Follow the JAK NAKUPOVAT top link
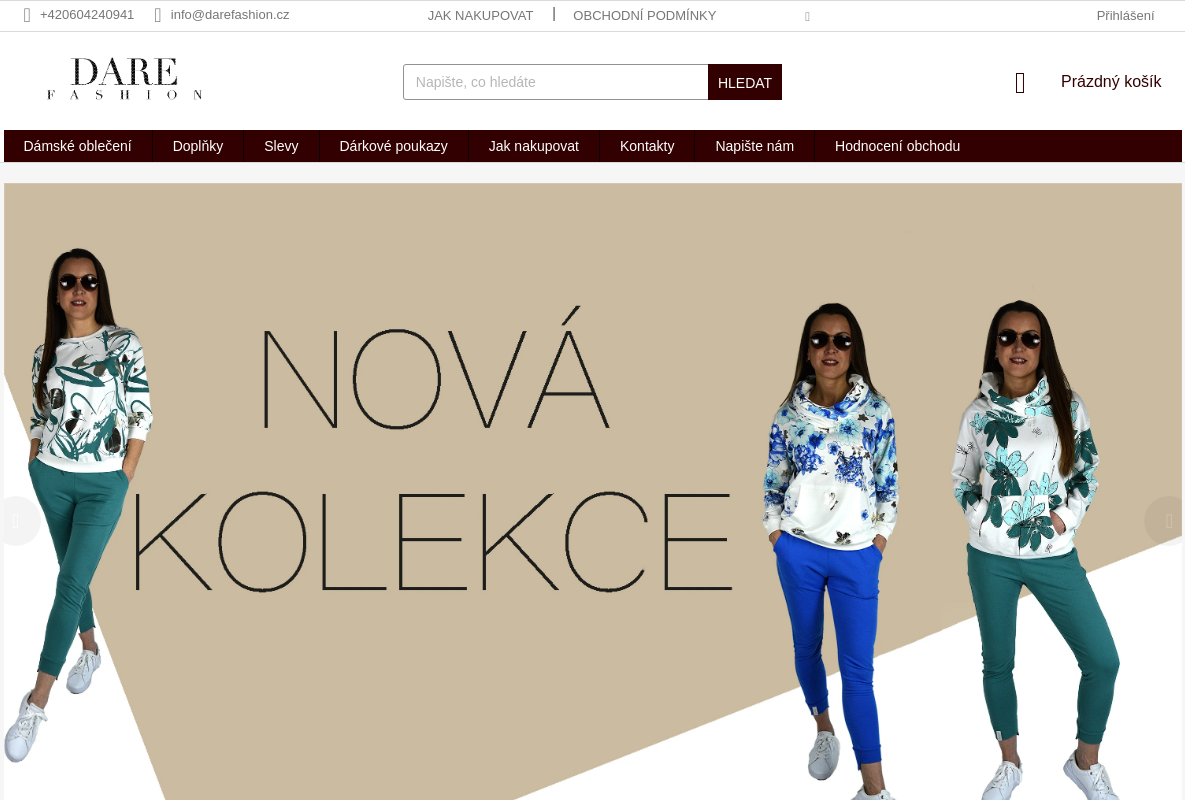This screenshot has width=1200, height=800. [481, 15]
